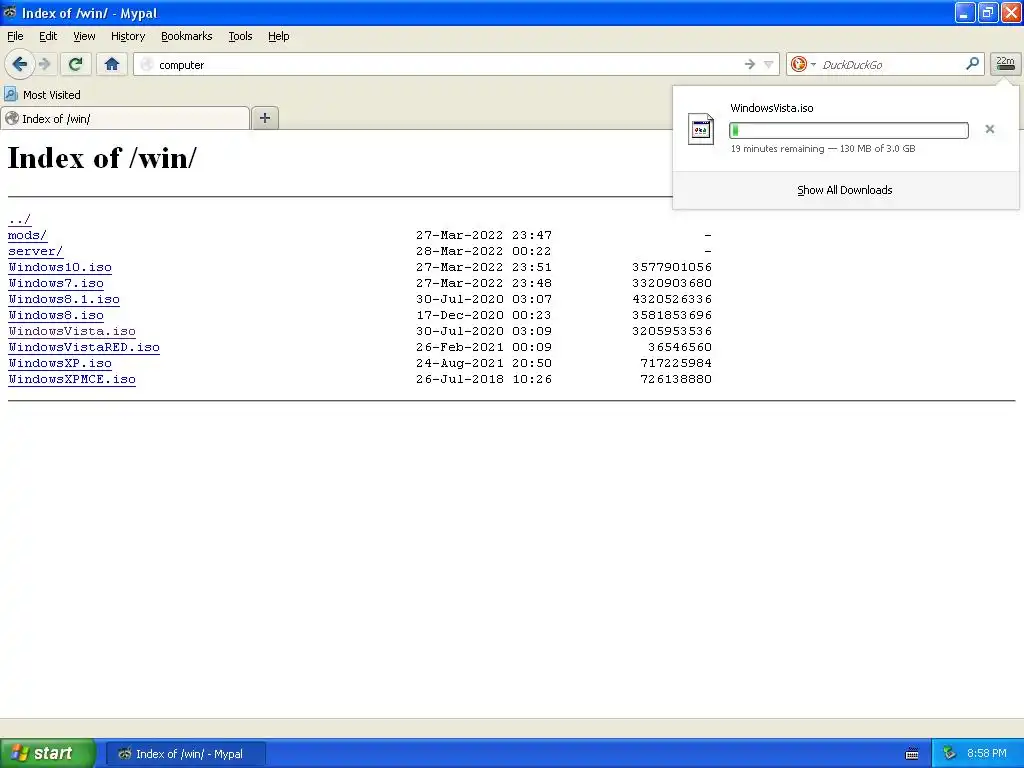Image resolution: width=1024 pixels, height=768 pixels.
Task: Download Windows7.iso
Action: 56,283
